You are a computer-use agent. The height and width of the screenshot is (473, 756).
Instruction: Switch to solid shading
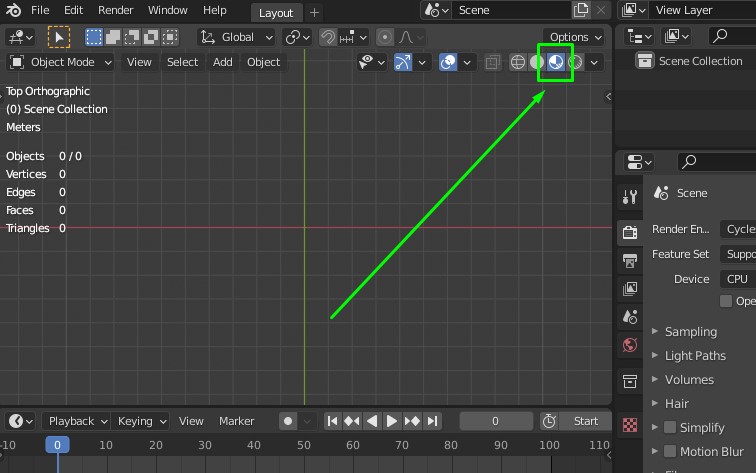[x=537, y=62]
